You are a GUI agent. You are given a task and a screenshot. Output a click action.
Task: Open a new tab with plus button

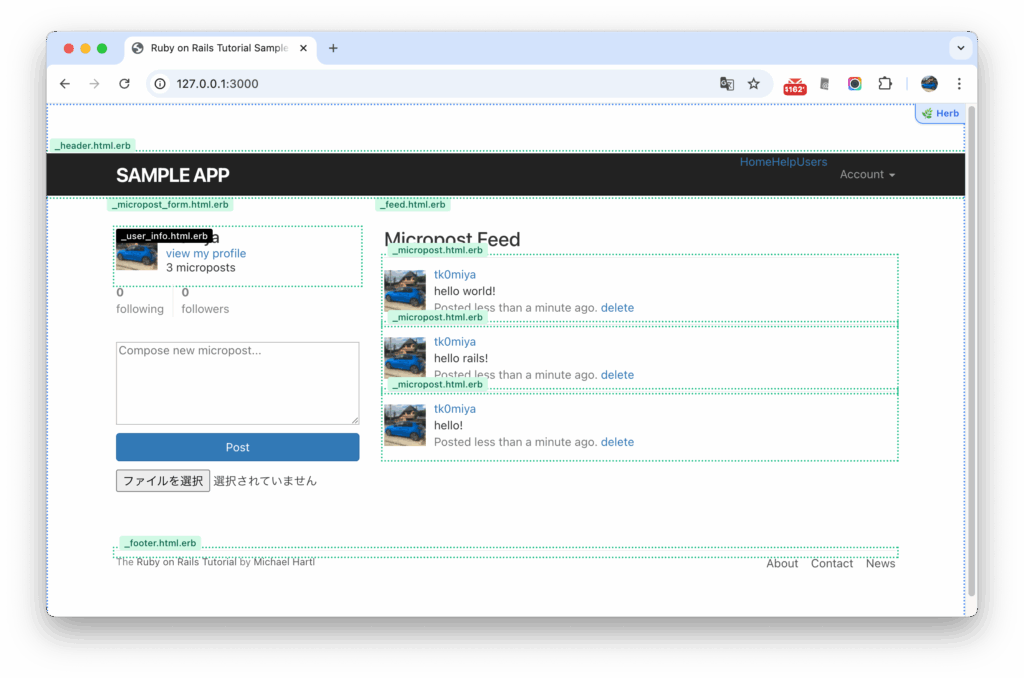(333, 48)
